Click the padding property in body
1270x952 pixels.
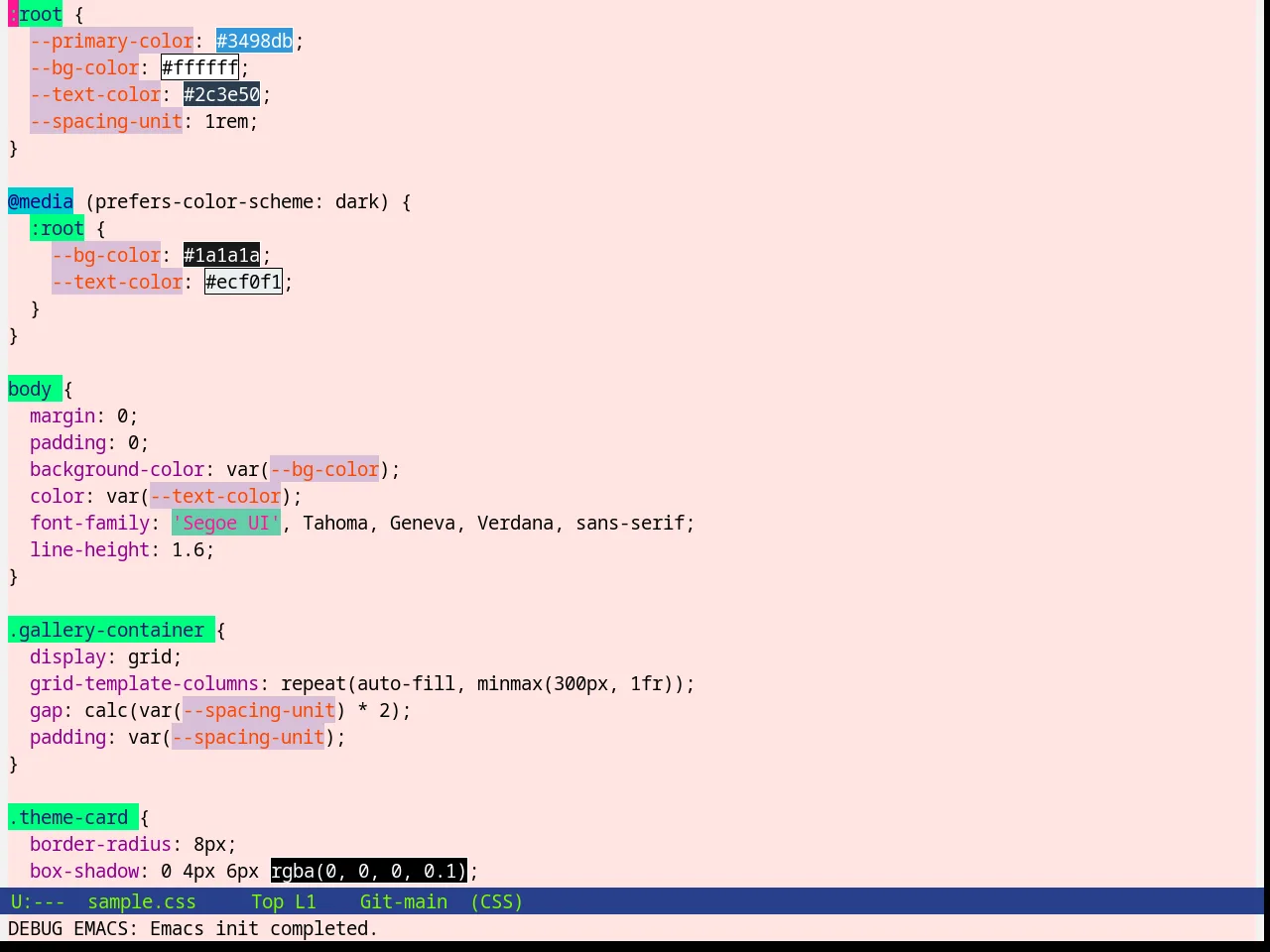coord(67,442)
